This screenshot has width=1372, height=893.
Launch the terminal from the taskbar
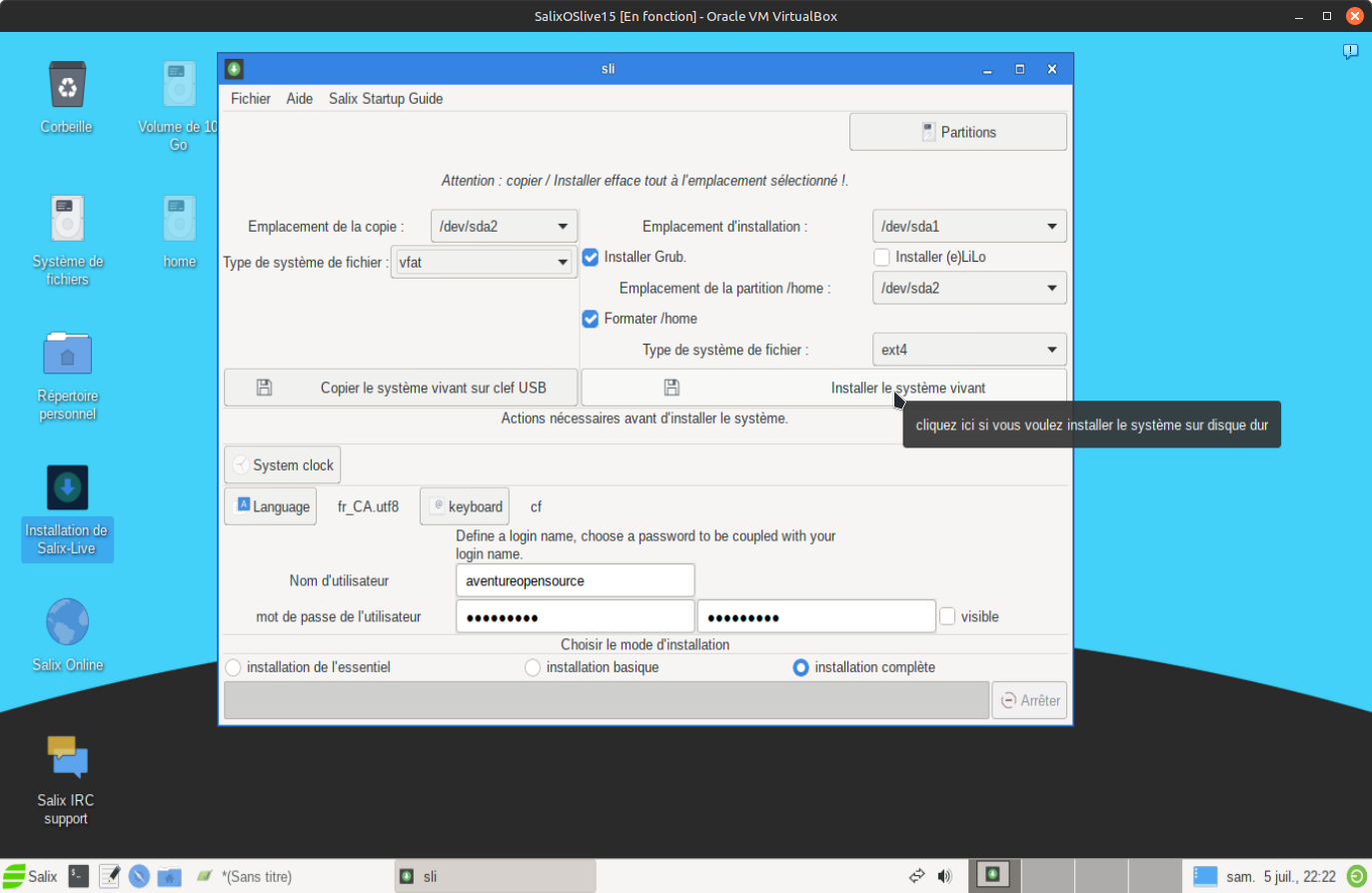coord(79,876)
